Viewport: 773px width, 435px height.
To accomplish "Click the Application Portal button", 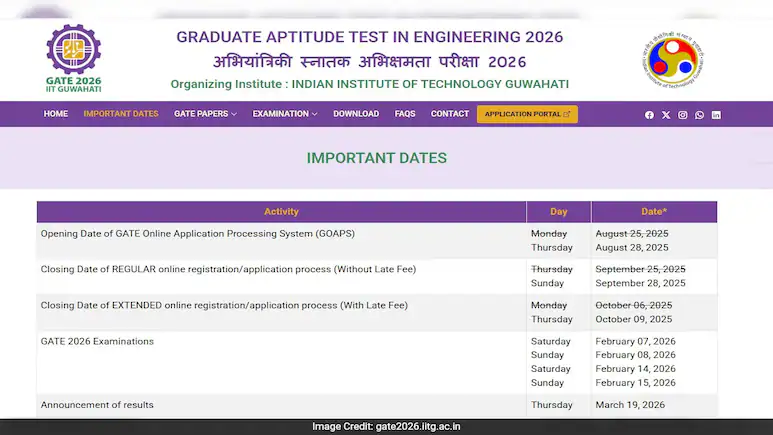I will click(522, 114).
